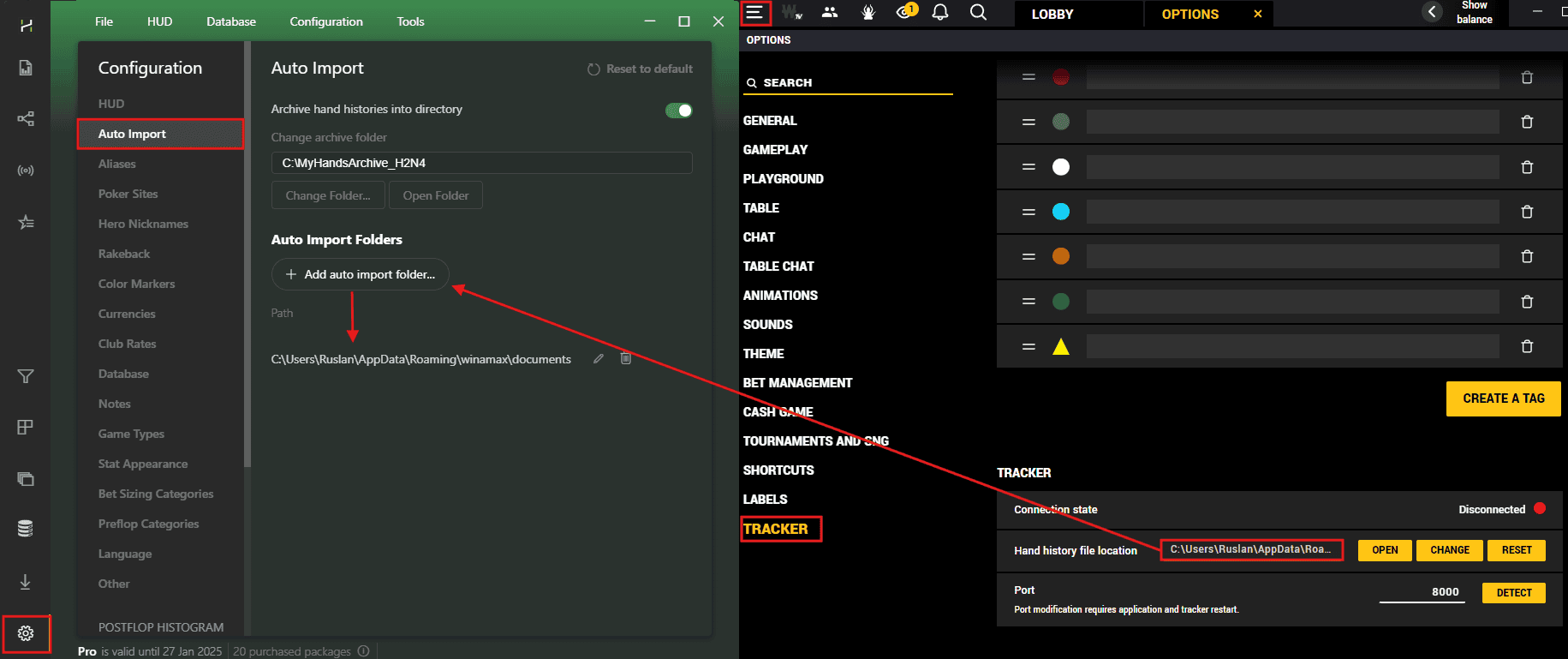
Task: Click the eye icon with notification badge
Action: tap(905, 11)
